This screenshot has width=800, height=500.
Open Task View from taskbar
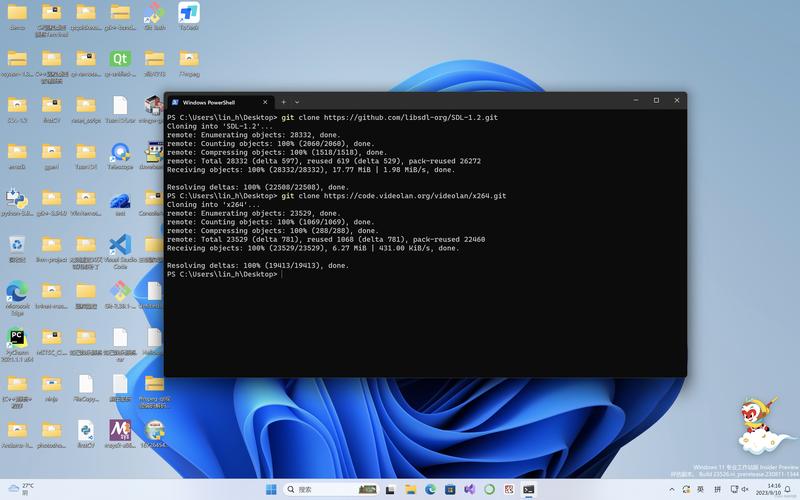[390, 489]
